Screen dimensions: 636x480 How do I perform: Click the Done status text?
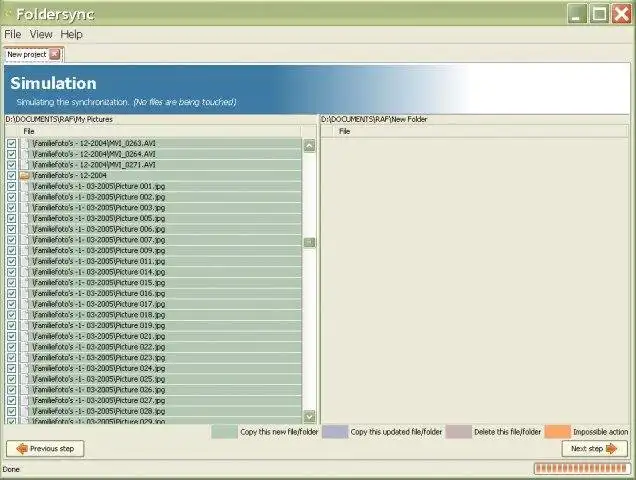point(11,469)
